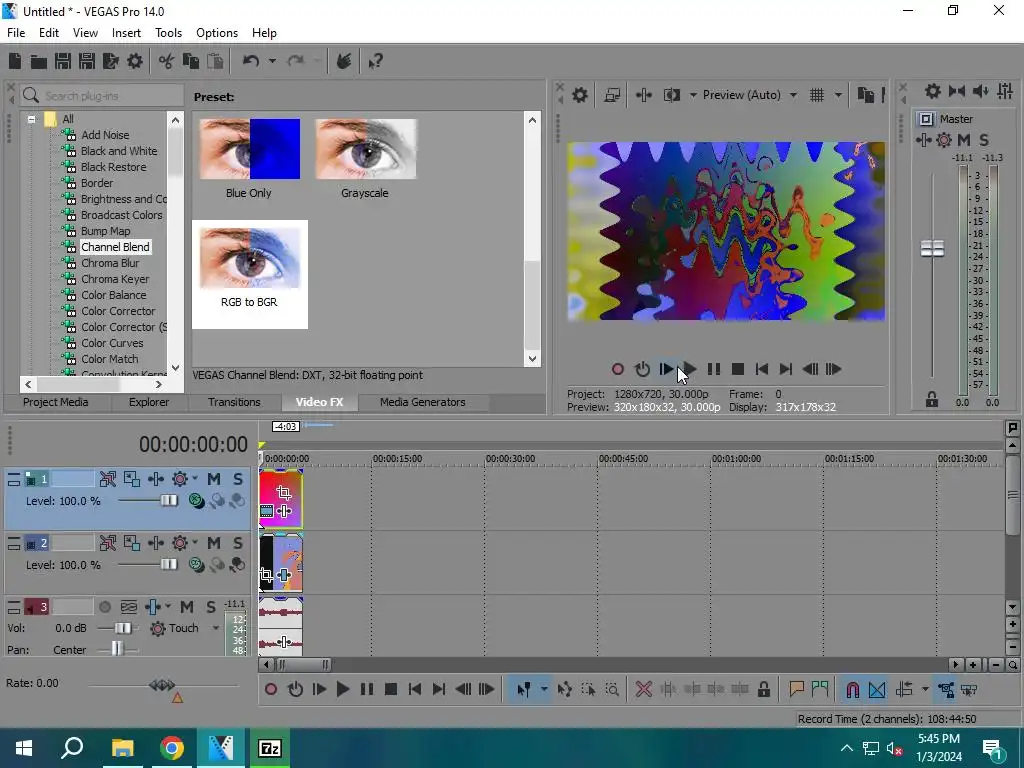Viewport: 1024px width, 768px height.
Task: Arm audio track 3 for record
Action: 104,607
